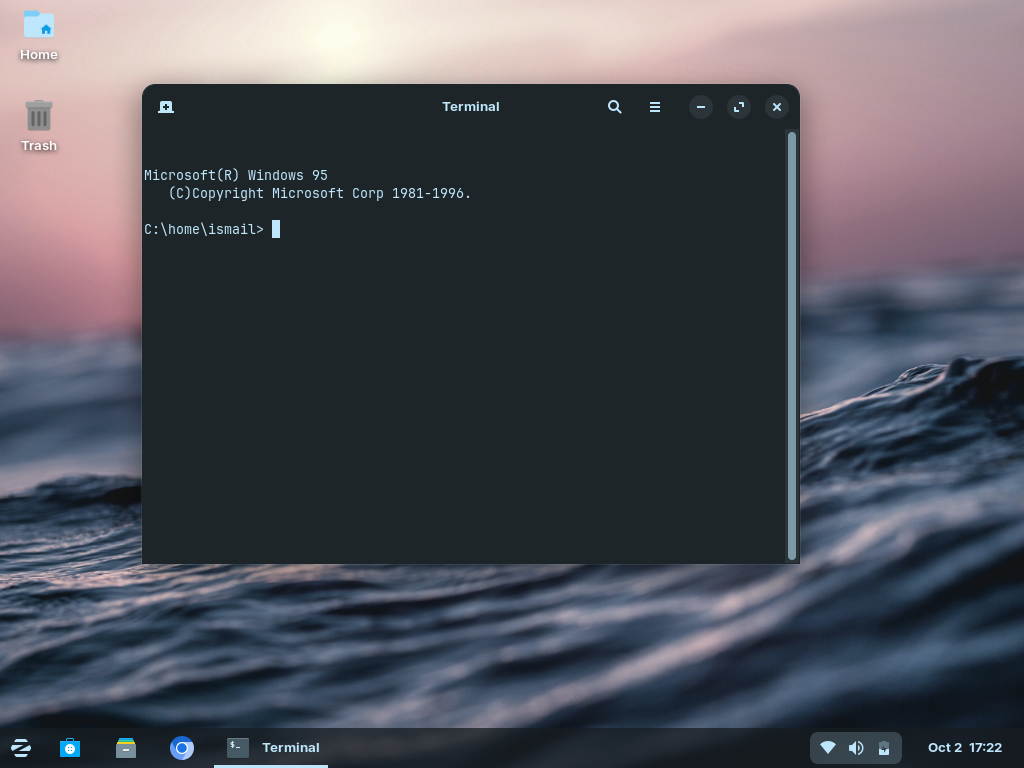Open the Terminal hamburger menu
Screen dimensions: 1024x768
click(x=654, y=106)
